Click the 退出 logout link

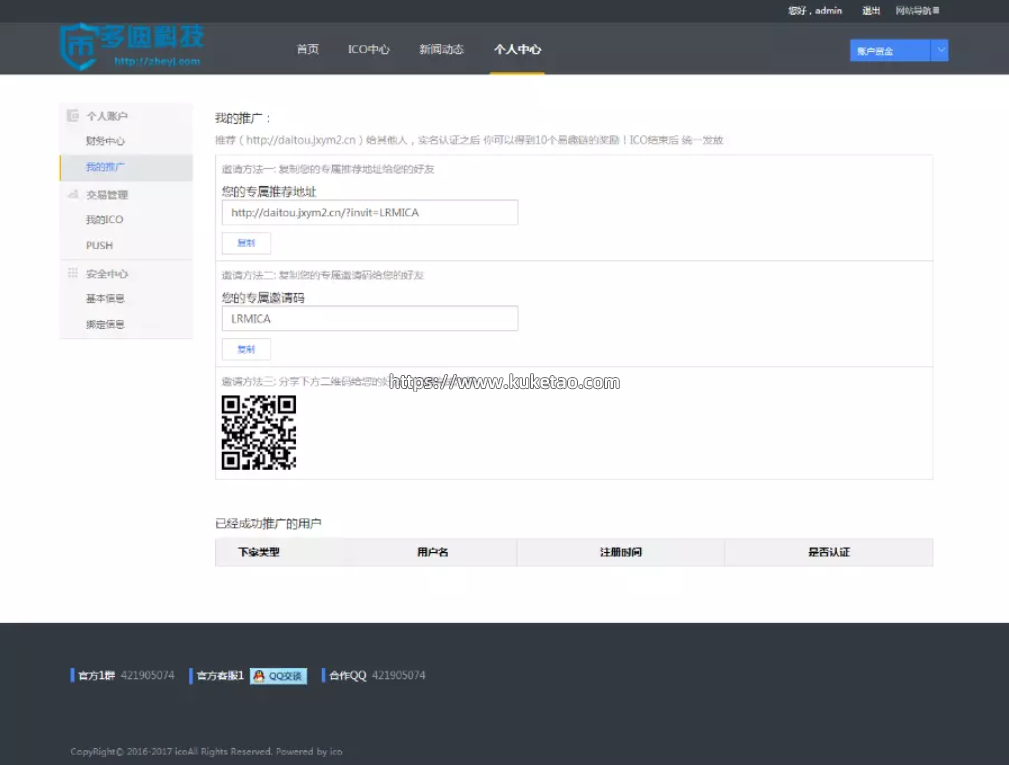coord(871,11)
